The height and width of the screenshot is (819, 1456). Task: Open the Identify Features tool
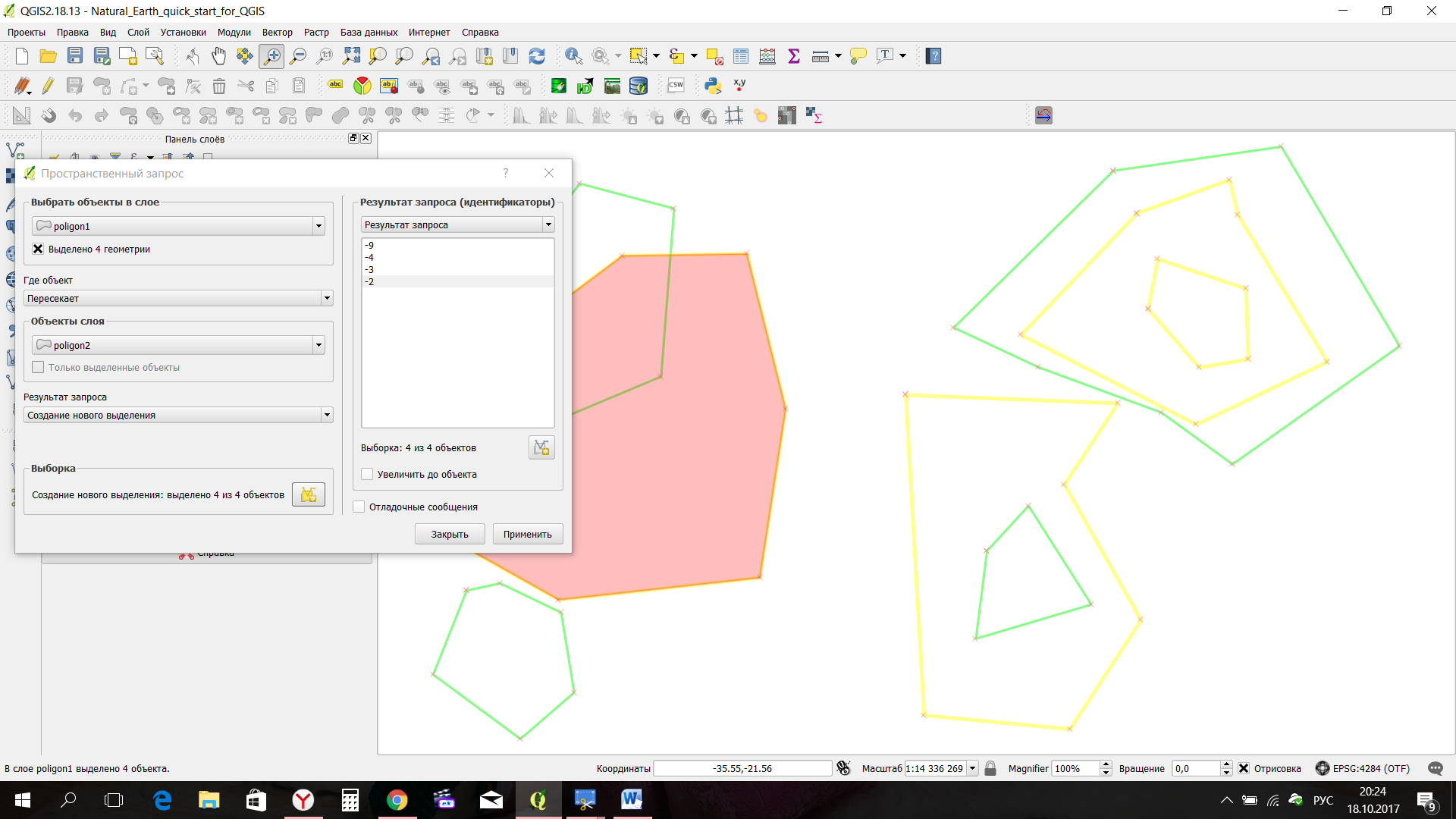pyautogui.click(x=573, y=55)
